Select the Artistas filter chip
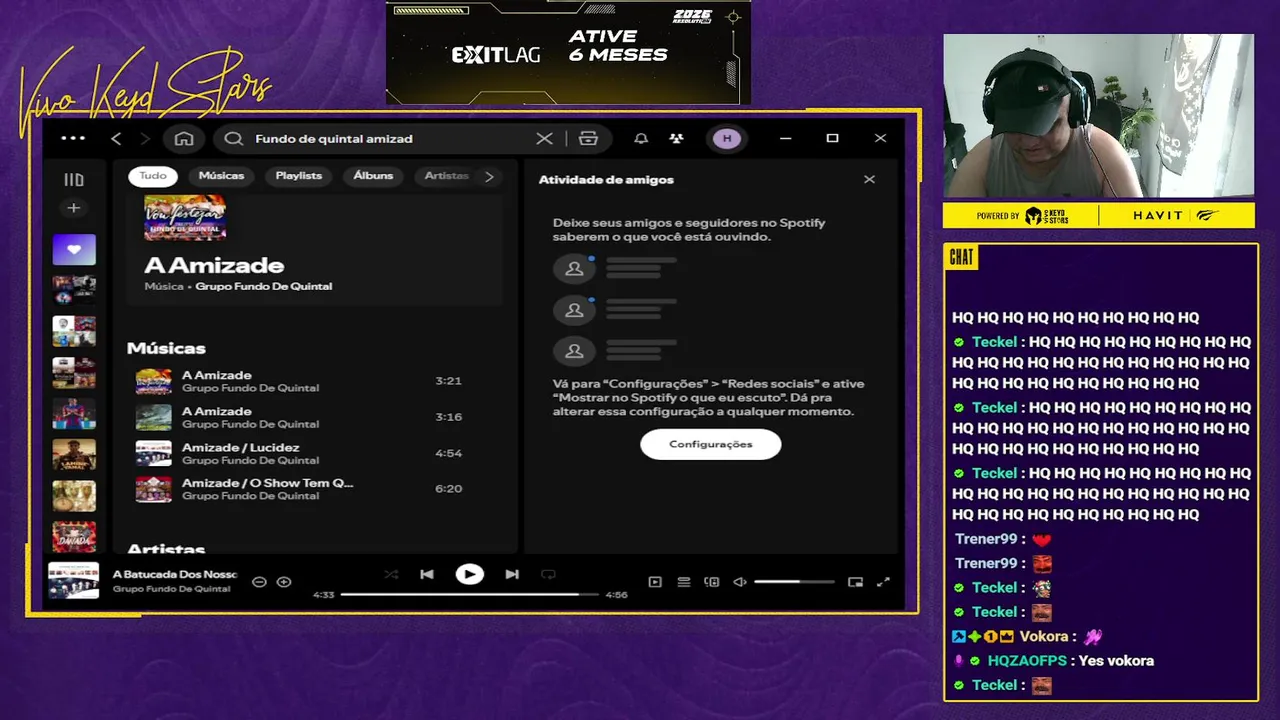Viewport: 1280px width, 720px height. pos(446,176)
